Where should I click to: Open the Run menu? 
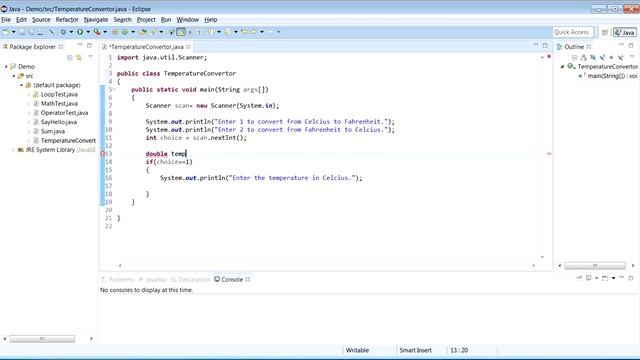coord(166,20)
